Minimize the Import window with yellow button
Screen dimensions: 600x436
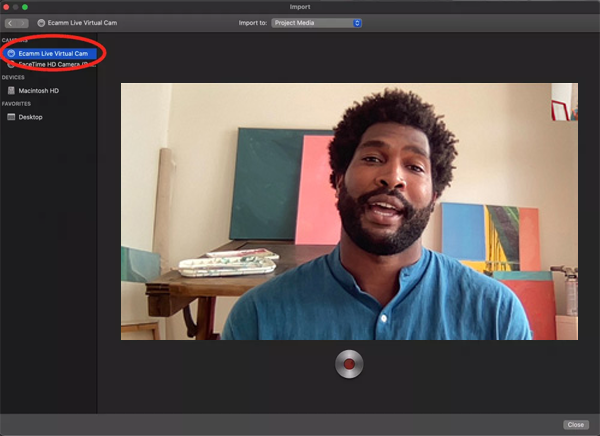point(15,6)
